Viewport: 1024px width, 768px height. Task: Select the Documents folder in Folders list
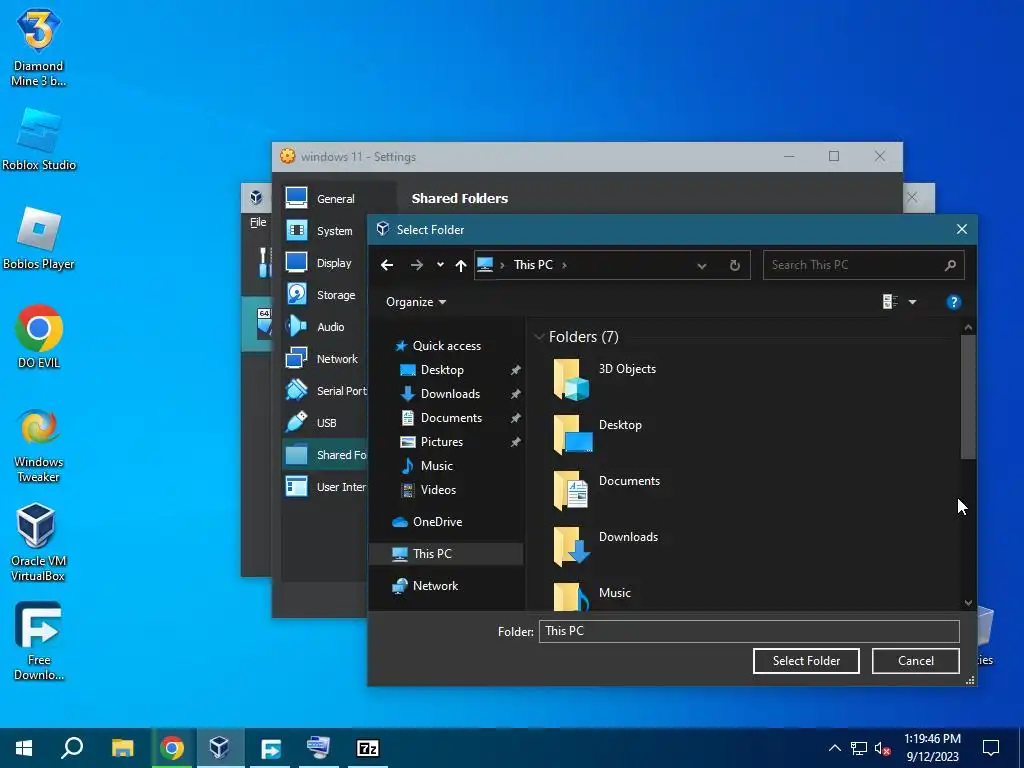[607, 490]
